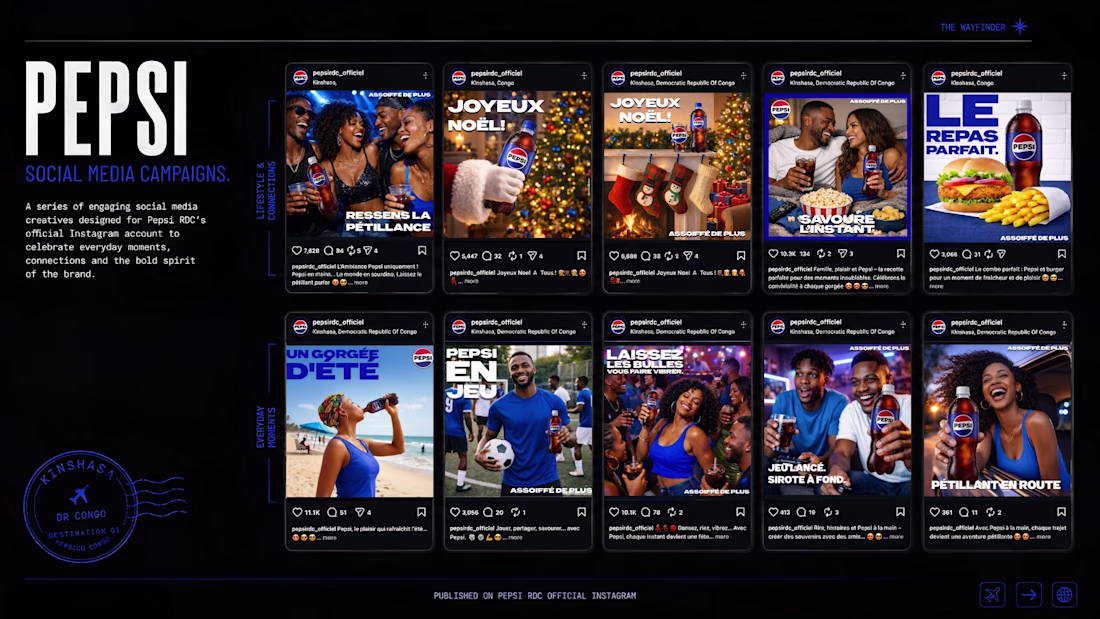Bookmark the Santa hand Joyeux Noël post

[x=582, y=255]
